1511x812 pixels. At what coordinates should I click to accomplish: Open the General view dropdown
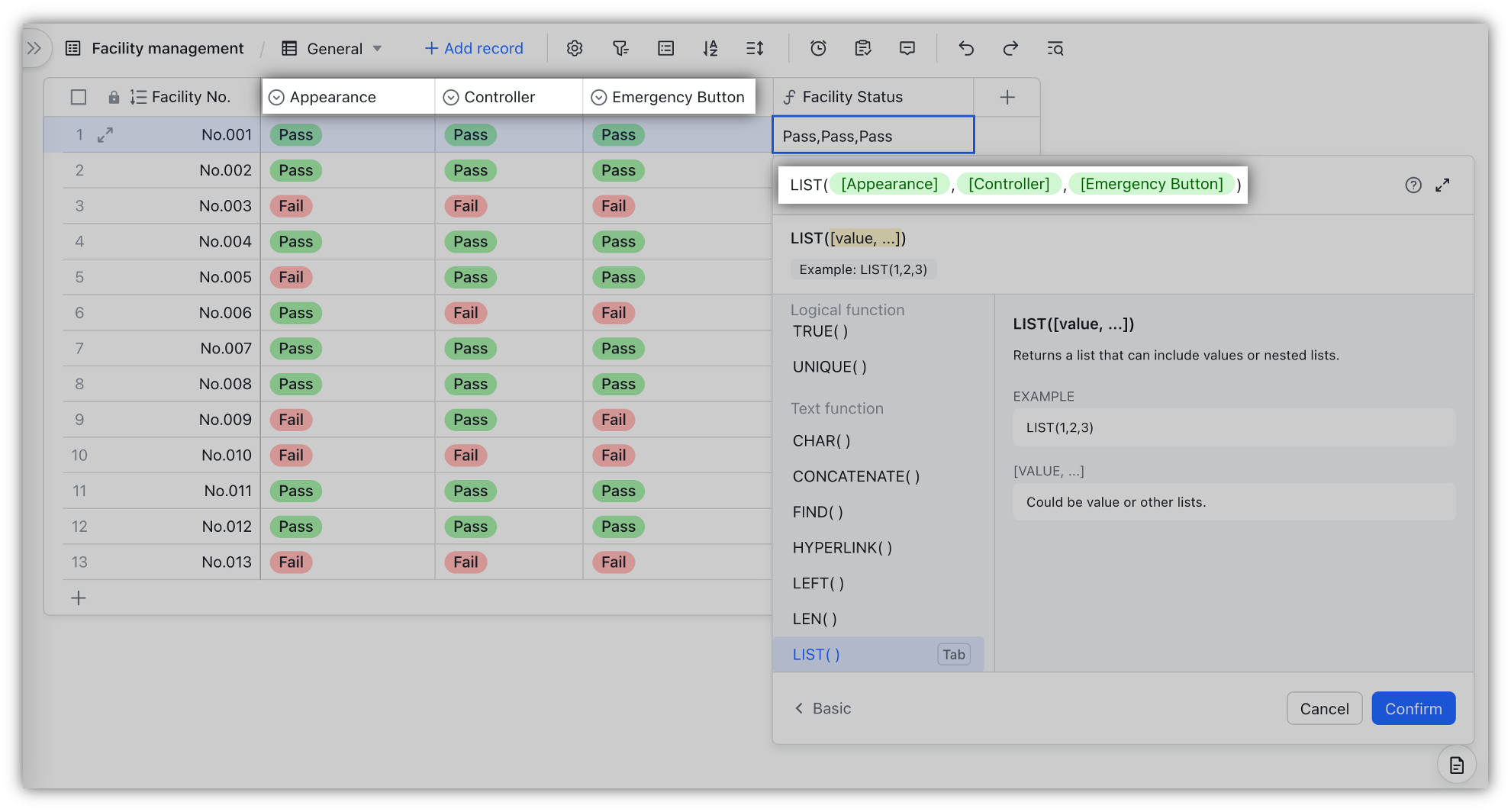pos(331,48)
